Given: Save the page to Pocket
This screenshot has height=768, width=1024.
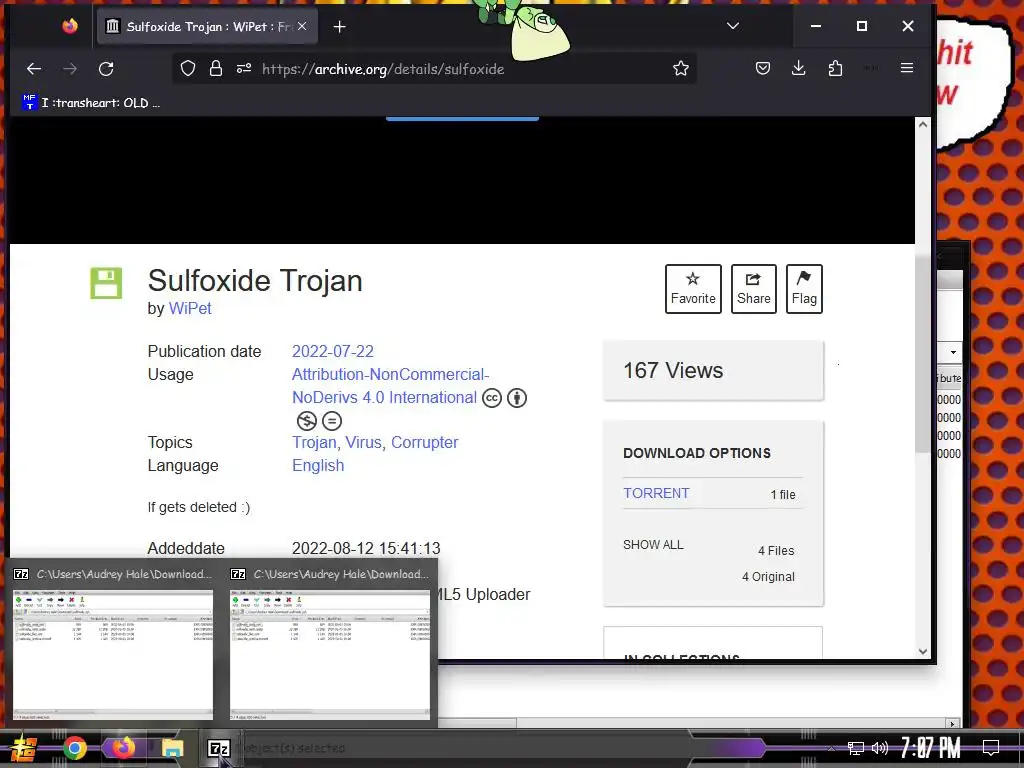Looking at the screenshot, I should pos(763,68).
